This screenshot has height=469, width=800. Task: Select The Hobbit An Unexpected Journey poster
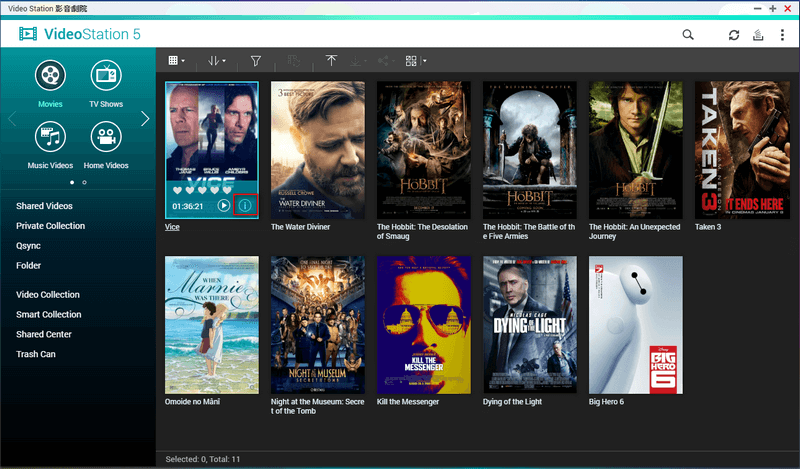click(636, 150)
